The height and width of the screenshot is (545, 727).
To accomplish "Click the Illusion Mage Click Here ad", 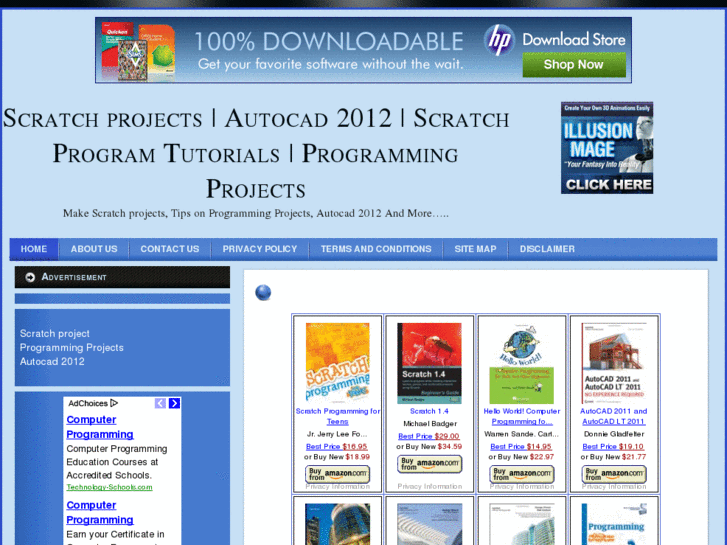I will [607, 148].
